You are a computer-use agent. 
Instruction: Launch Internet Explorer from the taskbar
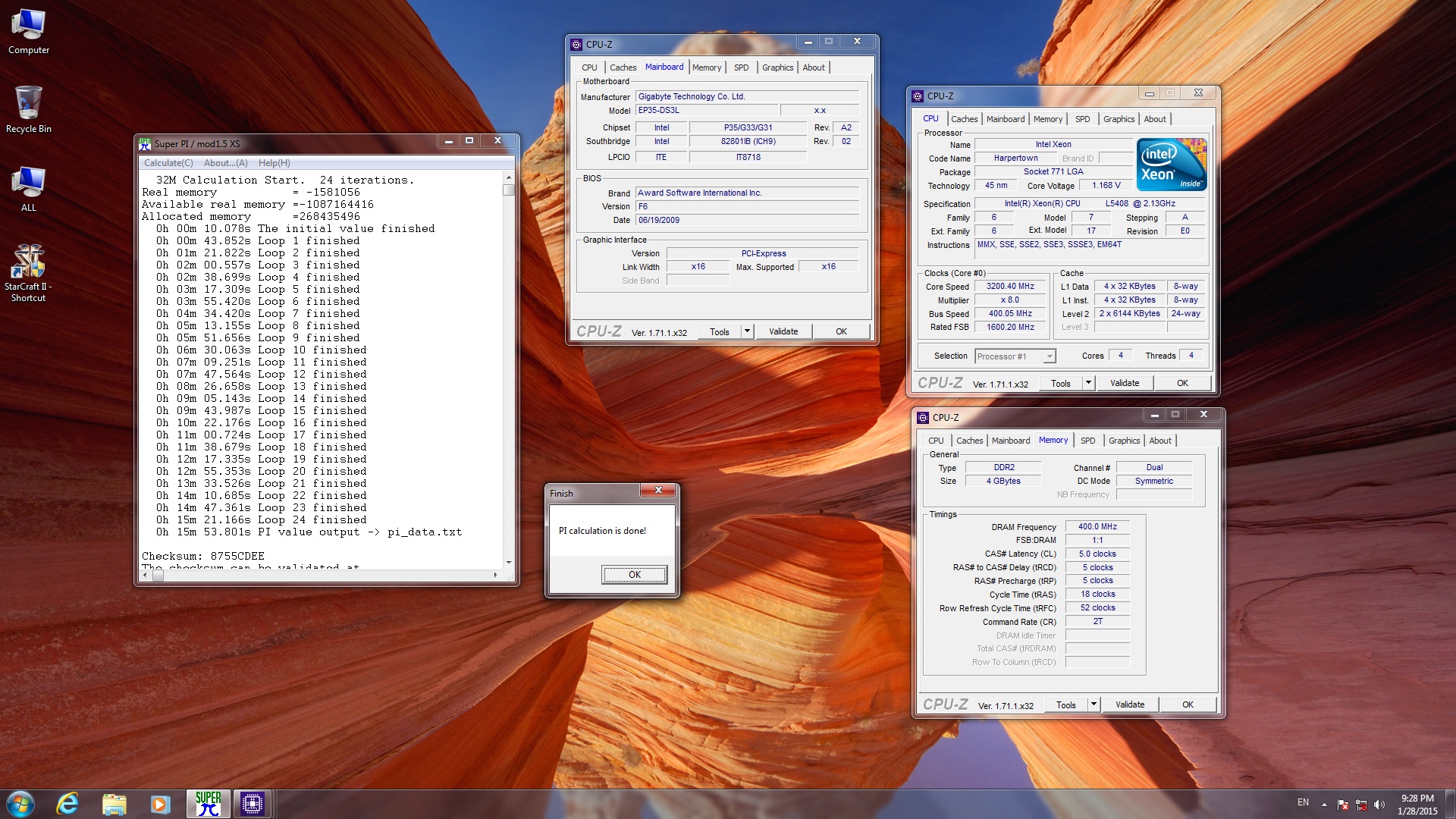pyautogui.click(x=67, y=804)
